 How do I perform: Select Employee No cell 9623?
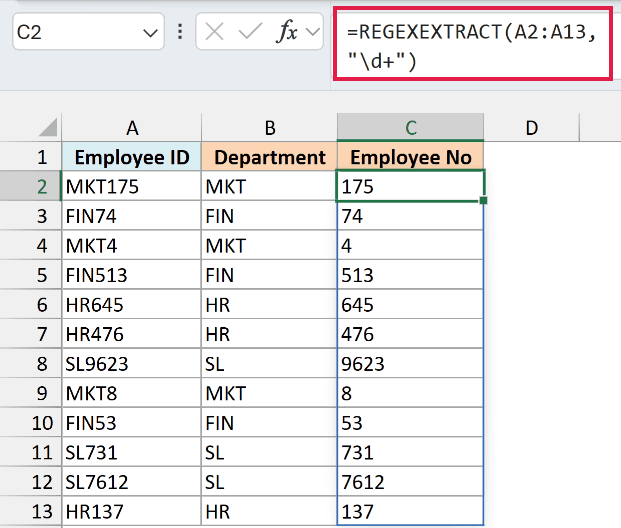[x=410, y=364]
